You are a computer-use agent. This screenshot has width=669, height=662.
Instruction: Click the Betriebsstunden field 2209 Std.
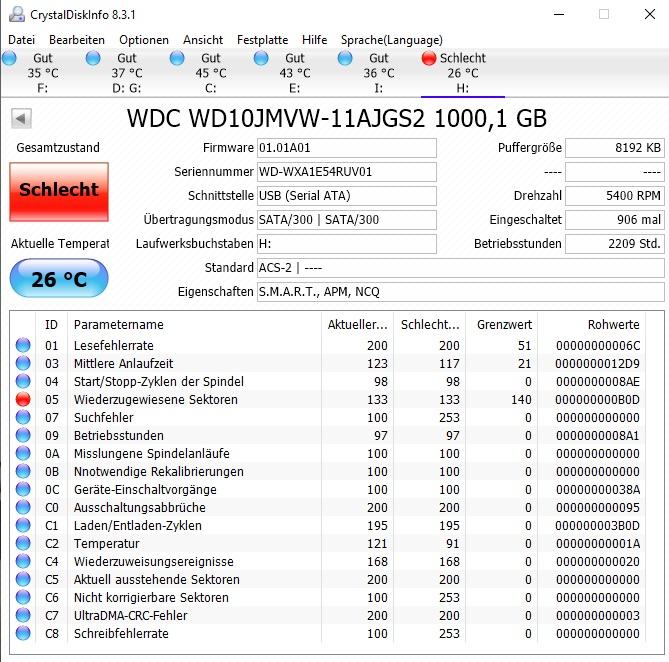(x=615, y=244)
